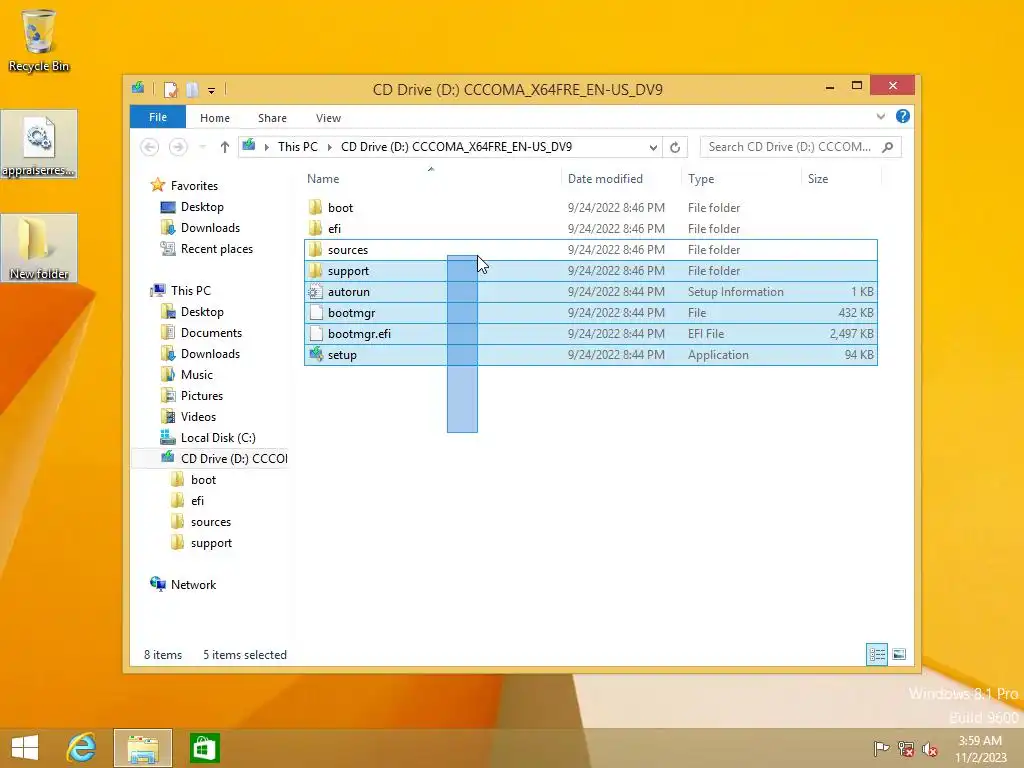Image resolution: width=1024 pixels, height=768 pixels.
Task: Open Windows Store from taskbar
Action: point(204,748)
